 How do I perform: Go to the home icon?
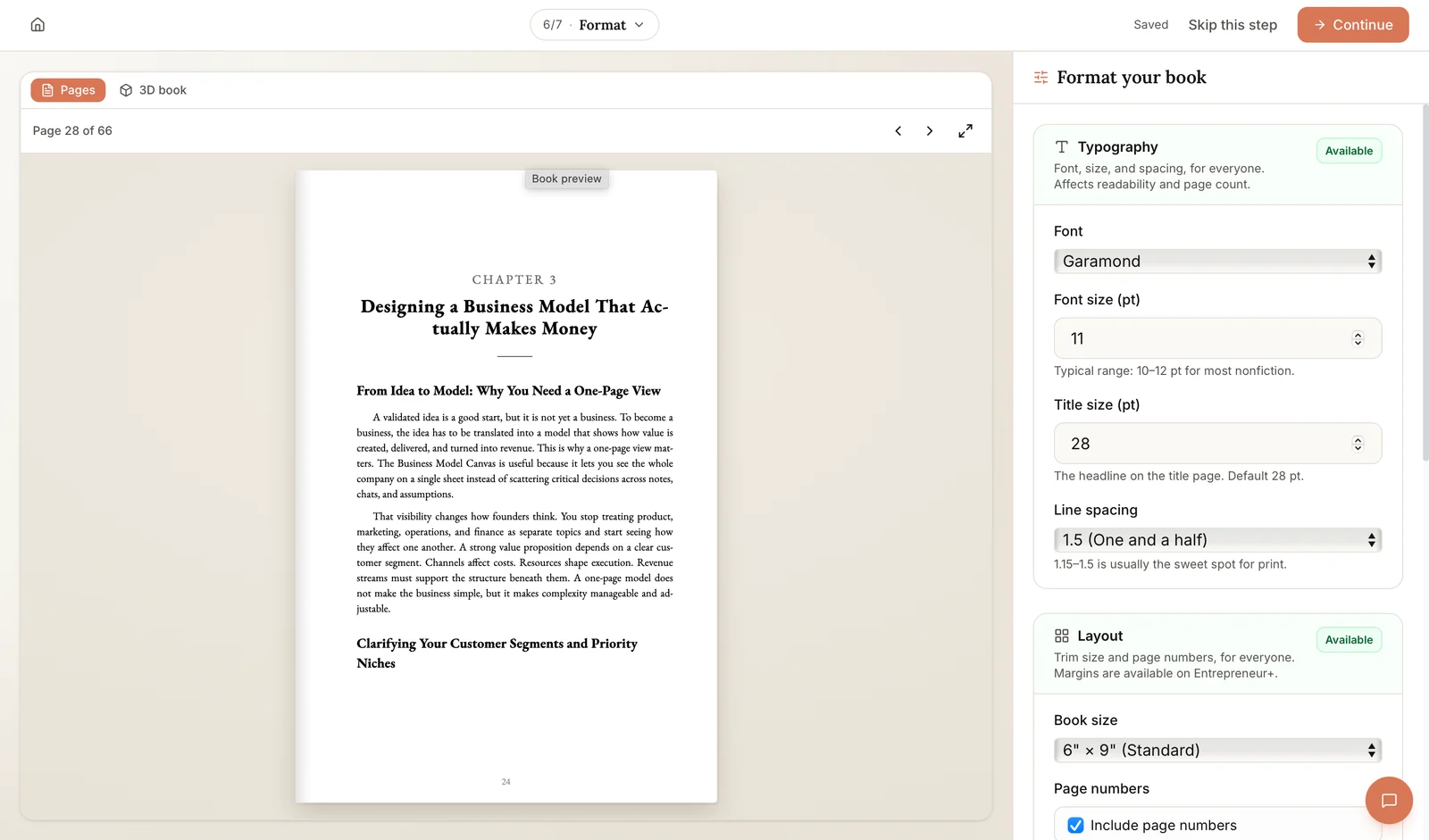pos(38,25)
